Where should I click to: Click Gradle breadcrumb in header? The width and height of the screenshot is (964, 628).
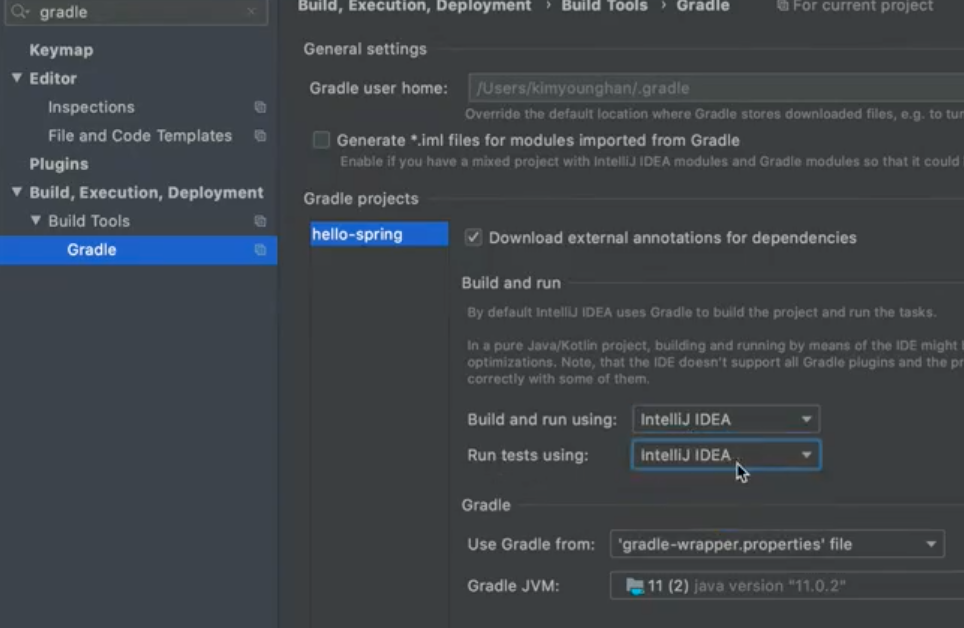[x=703, y=6]
